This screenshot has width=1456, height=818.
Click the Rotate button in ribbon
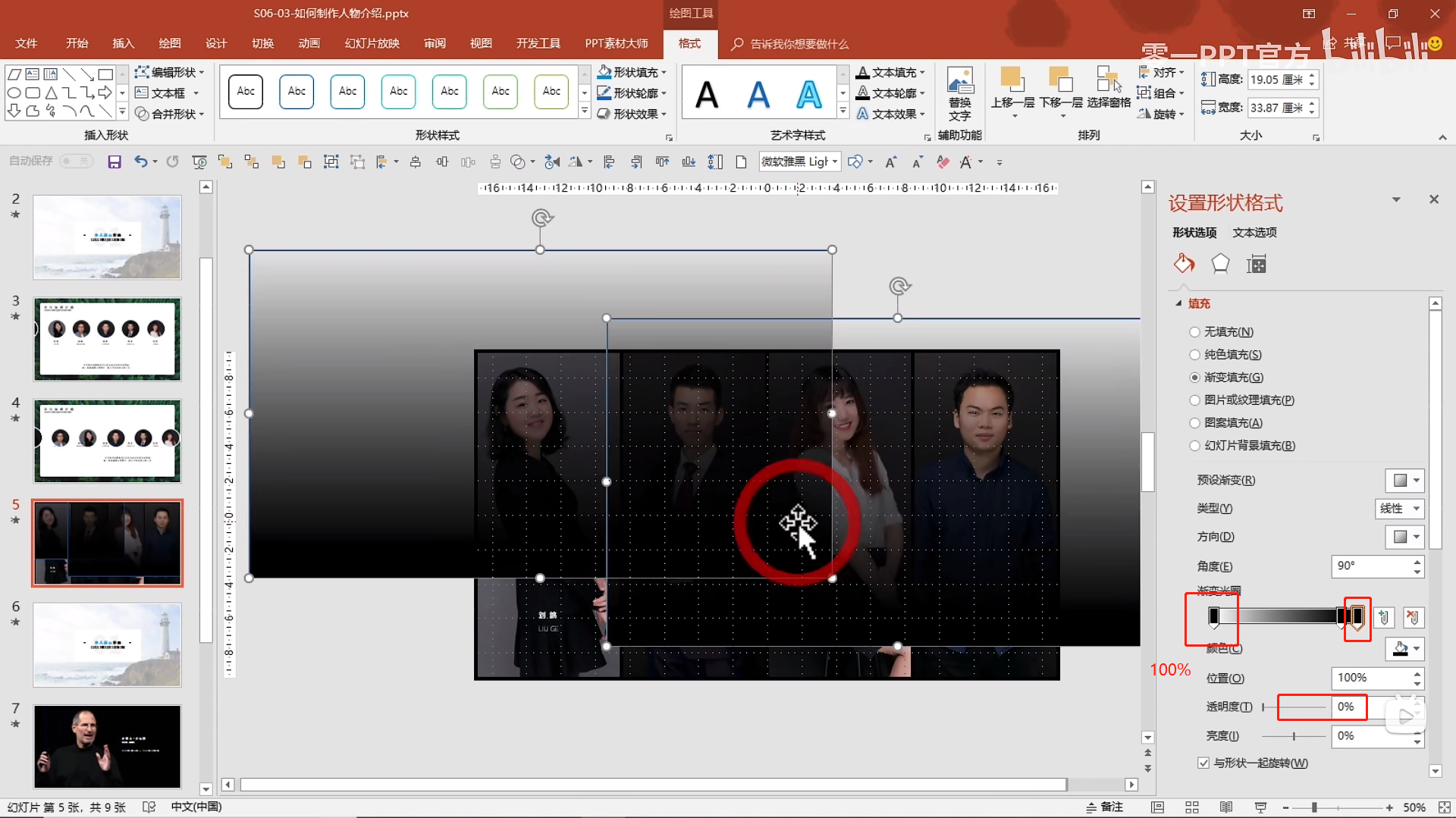(x=1161, y=114)
